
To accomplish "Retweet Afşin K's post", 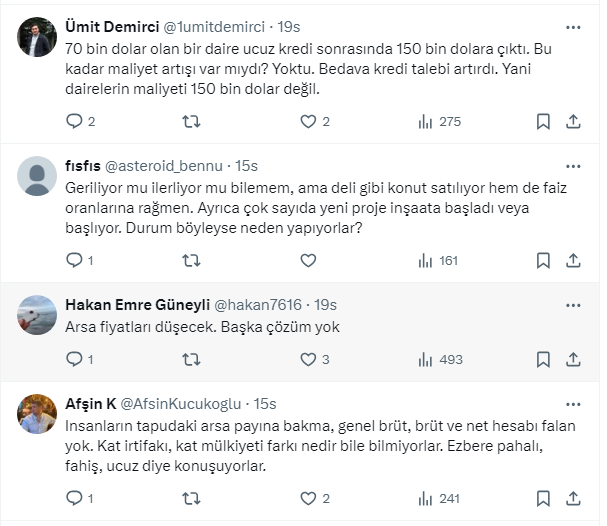I will pyautogui.click(x=190, y=498).
